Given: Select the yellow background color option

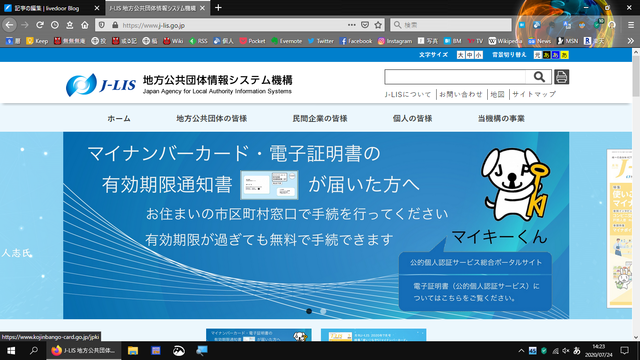Looking at the screenshot, I should click(564, 55).
